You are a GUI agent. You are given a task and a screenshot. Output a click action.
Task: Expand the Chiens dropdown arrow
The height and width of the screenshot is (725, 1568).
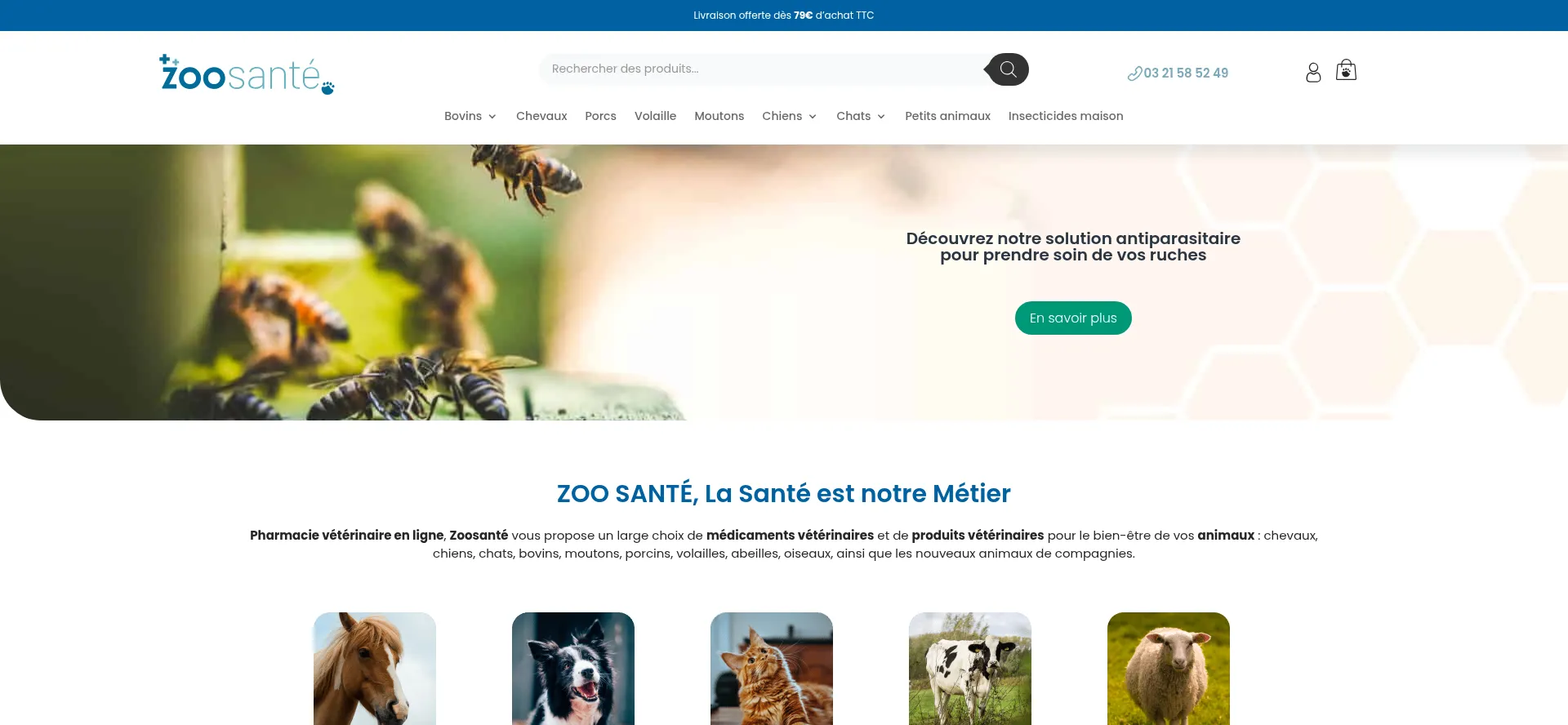point(813,117)
